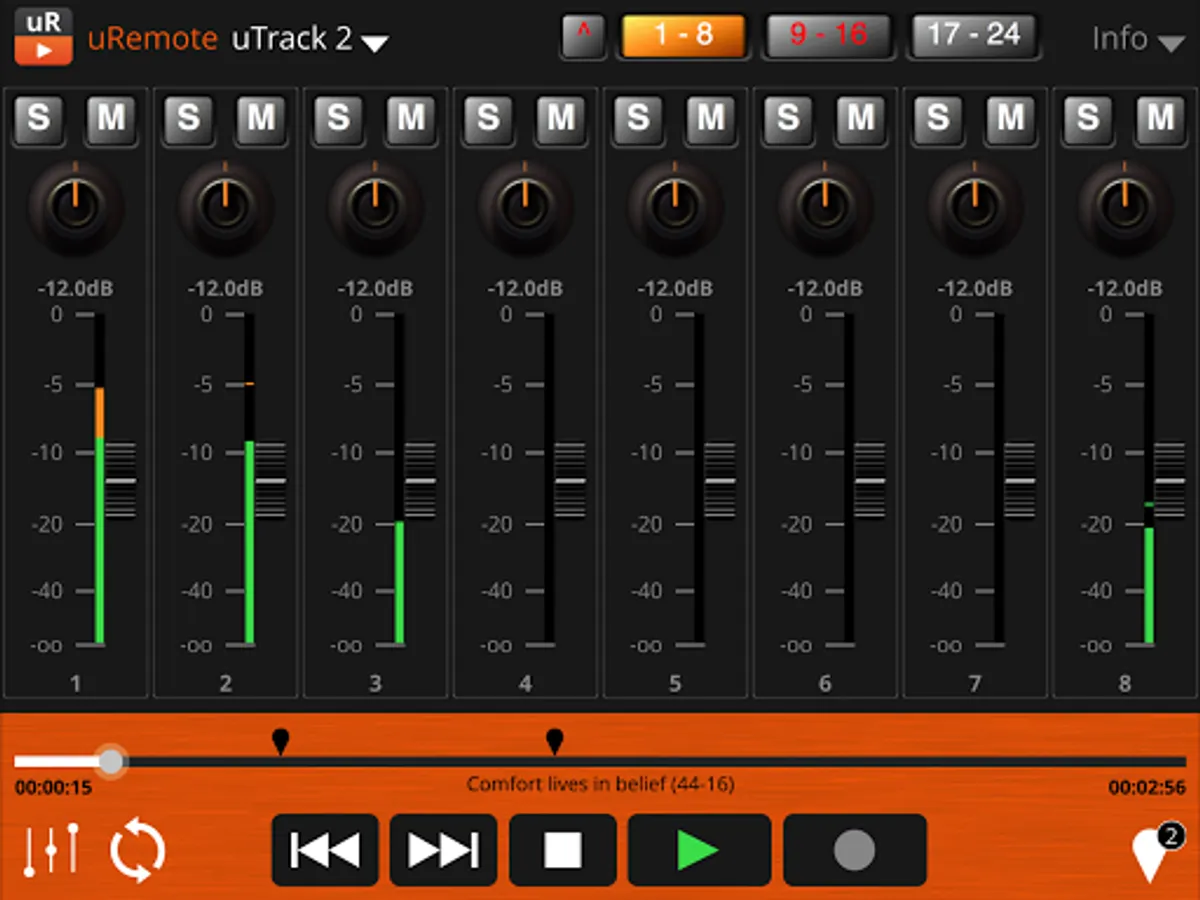Click the uRemote title text
This screenshot has width=1200, height=900.
(152, 39)
